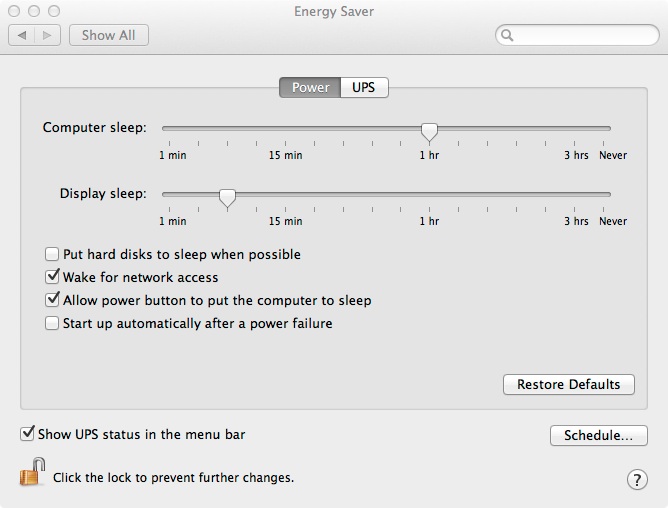
Task: Click the lock icon to prevent changes
Action: 32,472
